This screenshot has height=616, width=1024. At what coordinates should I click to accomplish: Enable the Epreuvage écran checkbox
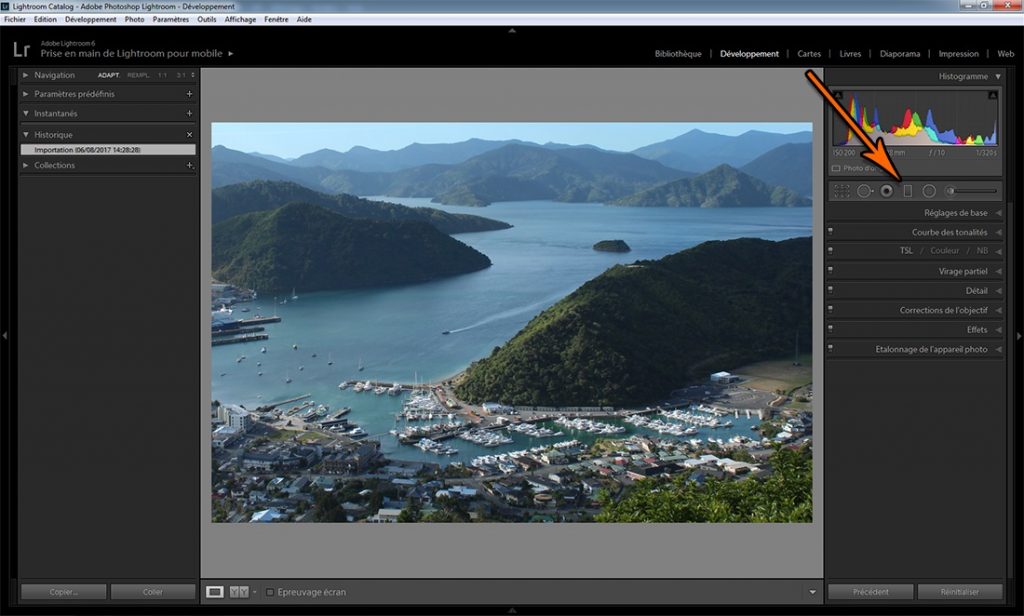tap(270, 592)
